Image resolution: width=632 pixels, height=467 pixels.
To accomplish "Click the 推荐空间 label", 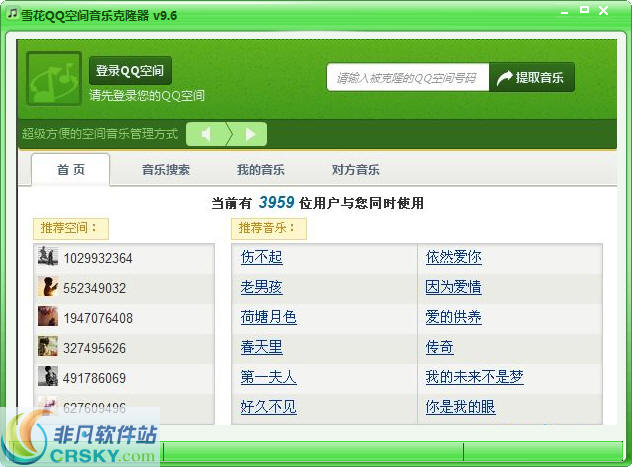I will pos(71,228).
